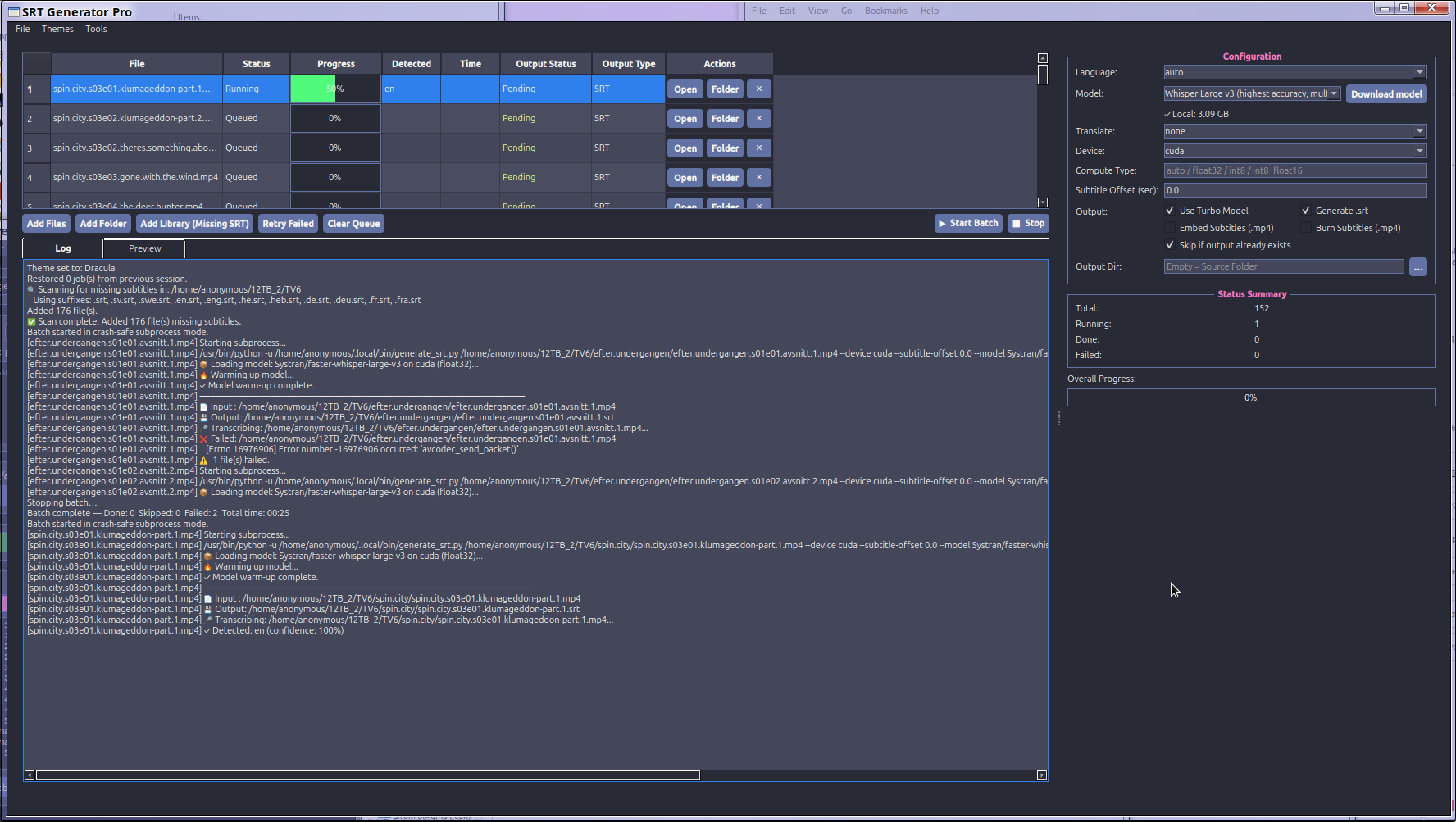Click the Retry Failed button
Image resolution: width=1456 pixels, height=822 pixels.
pyautogui.click(x=288, y=224)
